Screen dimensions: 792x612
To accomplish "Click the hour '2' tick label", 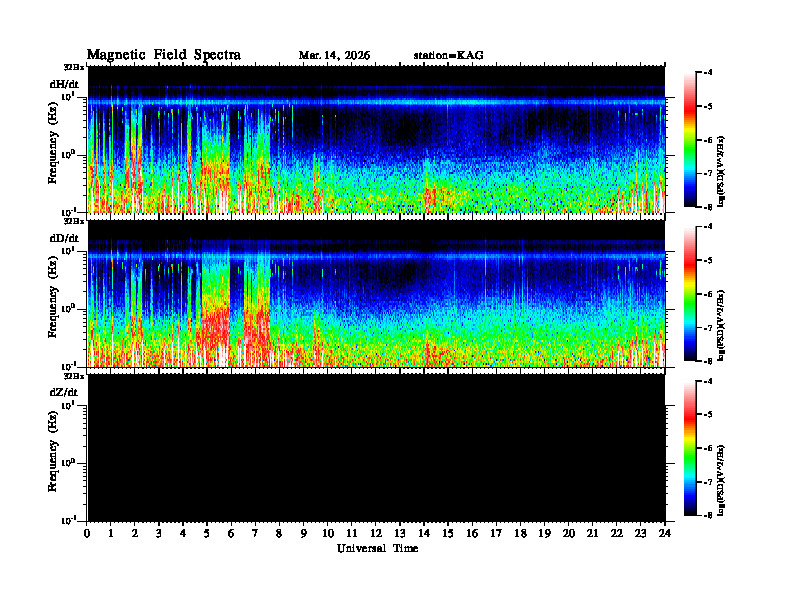I will point(134,534).
